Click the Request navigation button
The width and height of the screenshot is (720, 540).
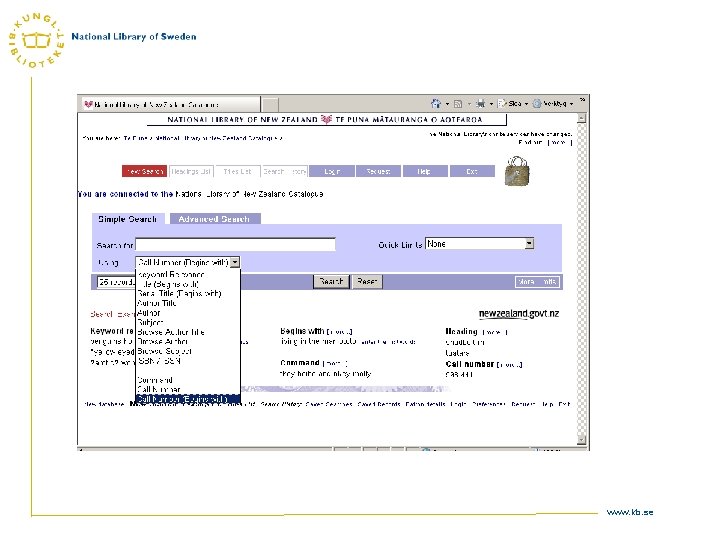(378, 171)
